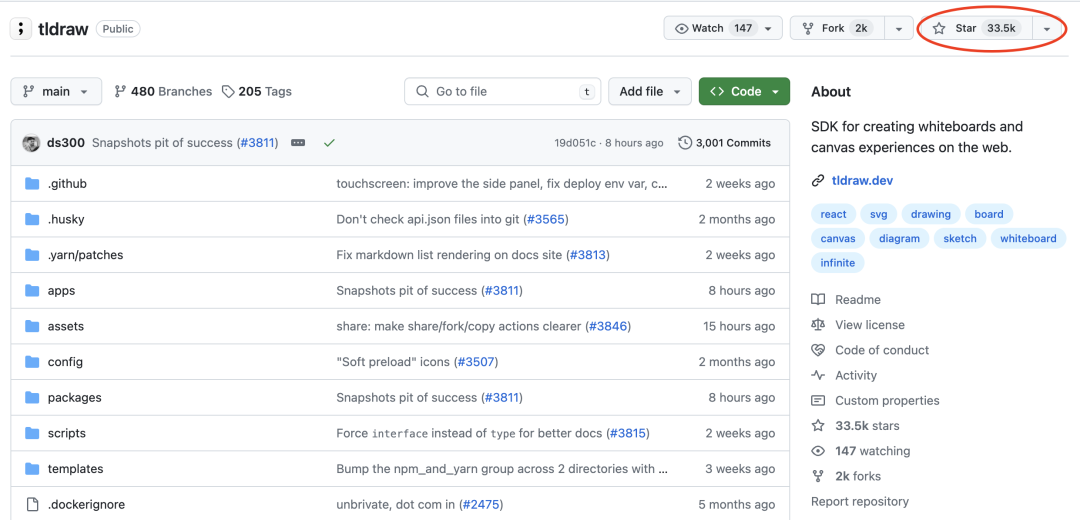The image size is (1080, 520).
Task: Expand the Fork options dropdown arrow
Action: click(899, 28)
